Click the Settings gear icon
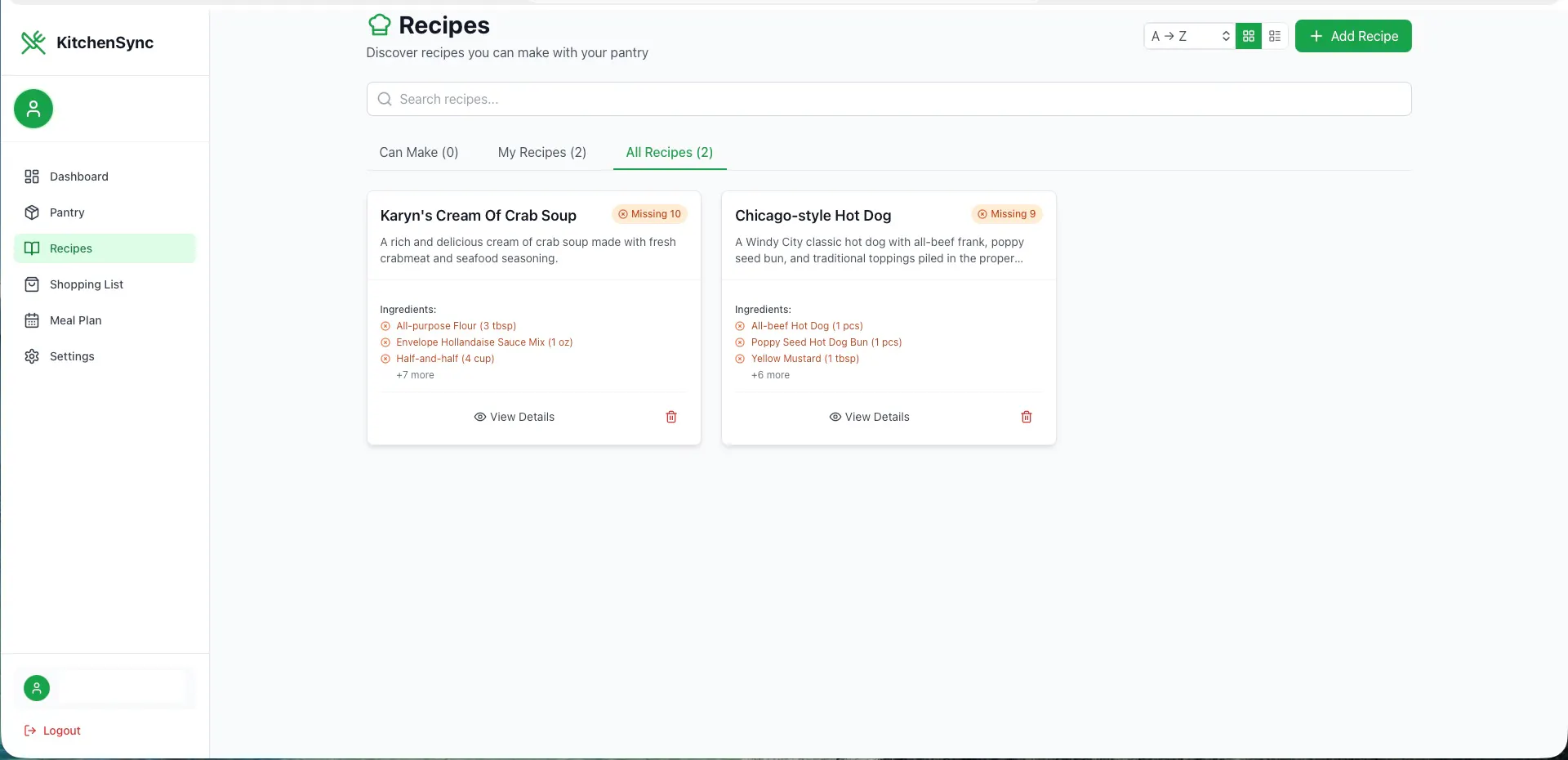Screen dimensions: 1568x760 pyautogui.click(x=32, y=356)
